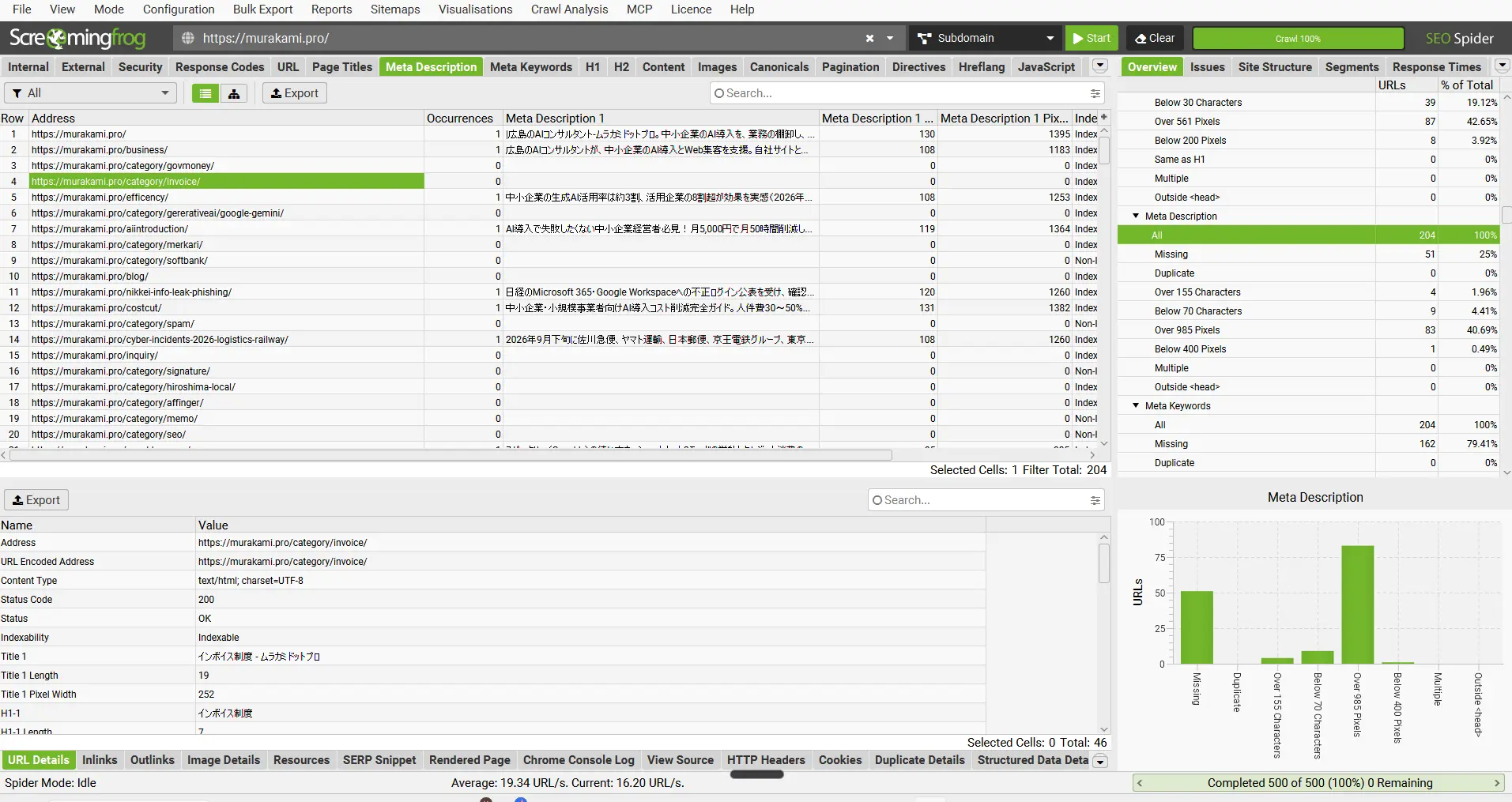Collapse Meta Description tree section
This screenshot has height=802, width=1512.
point(1136,216)
